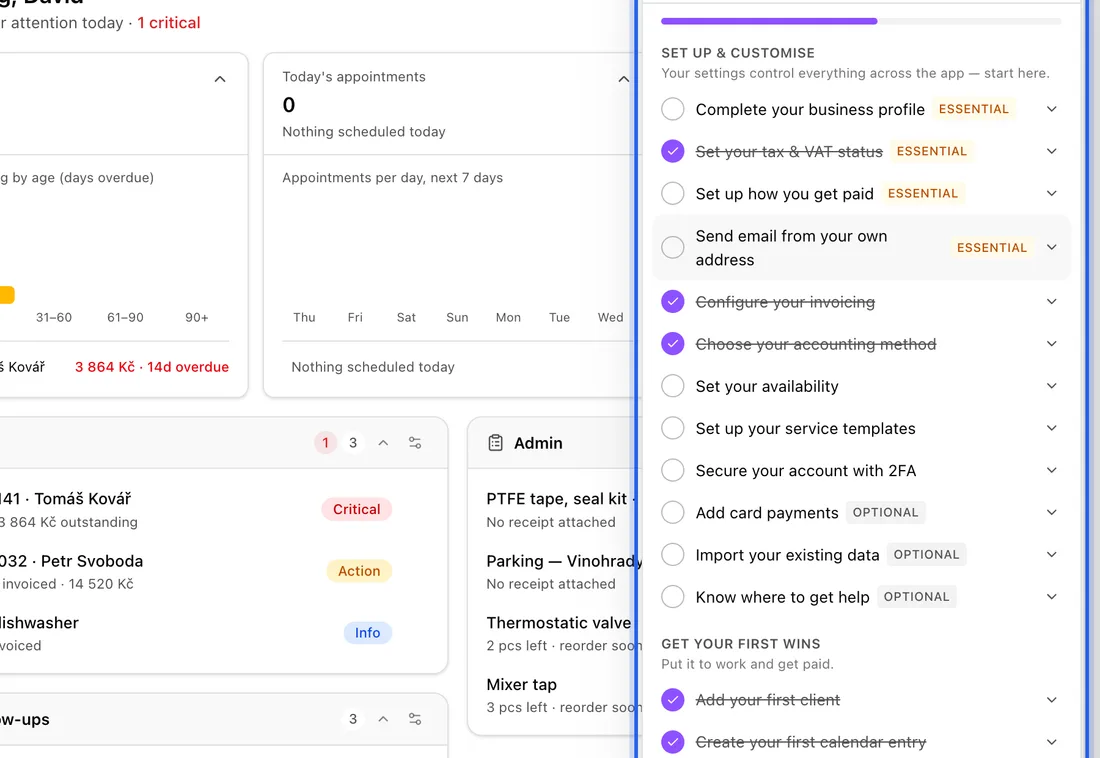This screenshot has height=758, width=1100.
Task: Check off Add card payments
Action: (673, 512)
